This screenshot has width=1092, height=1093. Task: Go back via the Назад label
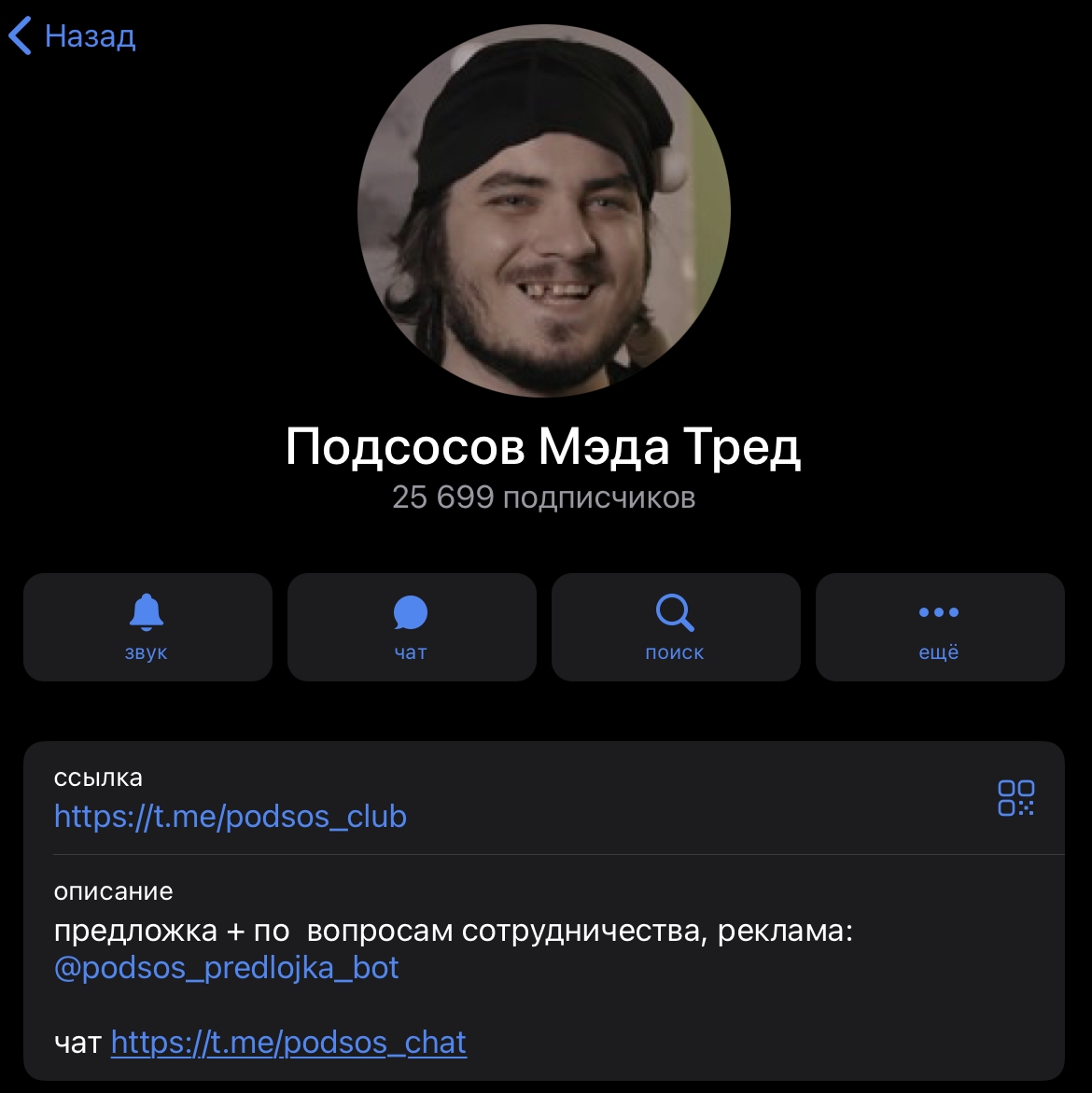pos(90,36)
